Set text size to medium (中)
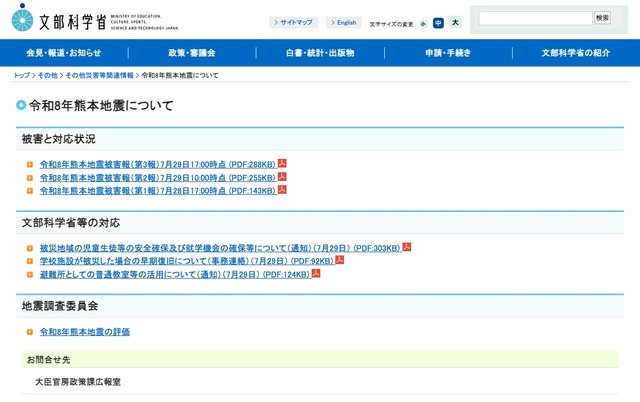Image resolution: width=640 pixels, height=402 pixels. click(438, 23)
